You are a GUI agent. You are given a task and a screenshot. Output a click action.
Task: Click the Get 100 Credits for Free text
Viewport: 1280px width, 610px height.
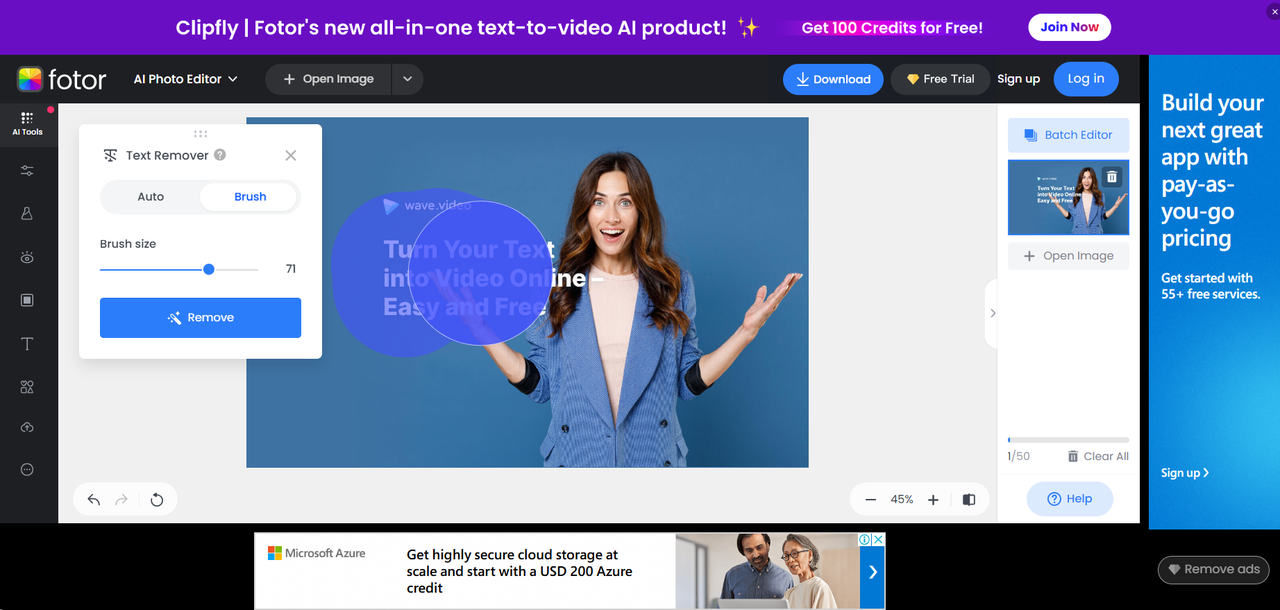(892, 28)
